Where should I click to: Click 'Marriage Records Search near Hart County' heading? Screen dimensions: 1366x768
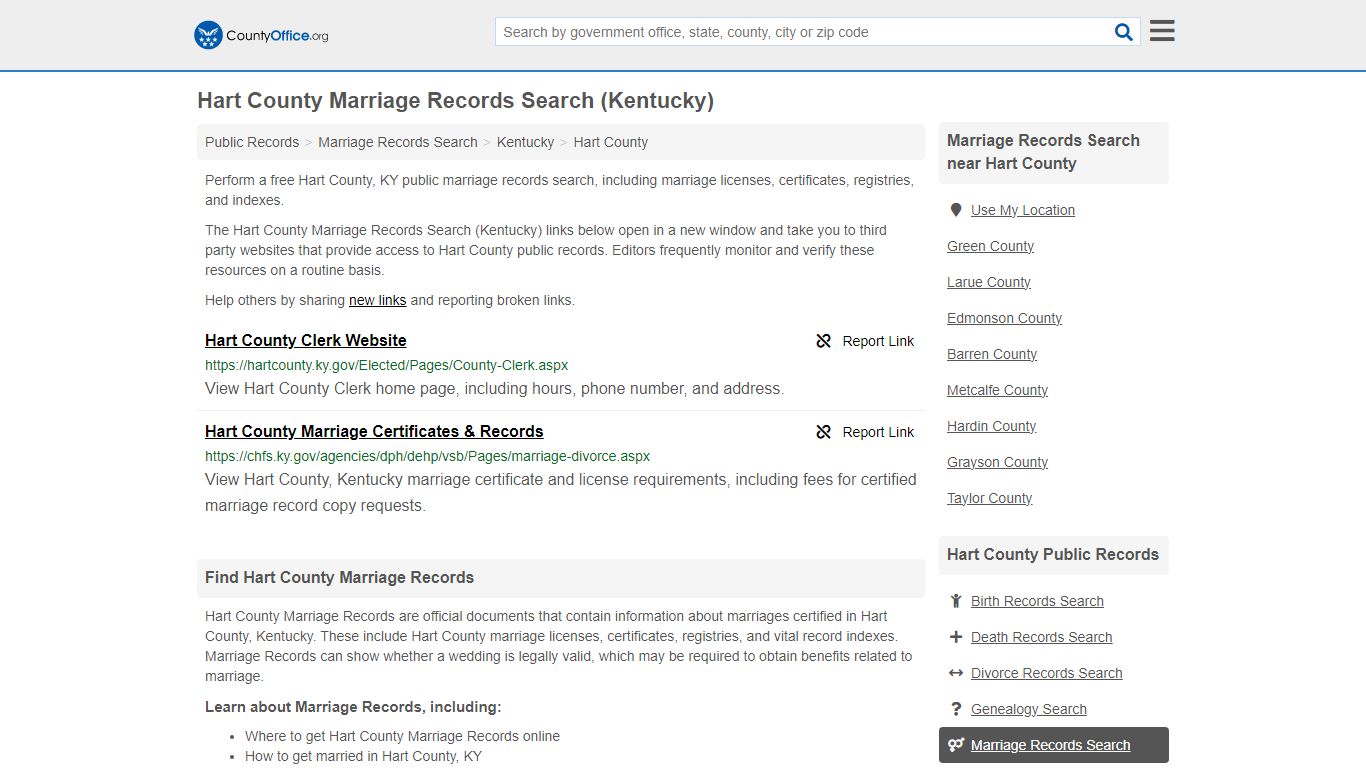point(1043,152)
